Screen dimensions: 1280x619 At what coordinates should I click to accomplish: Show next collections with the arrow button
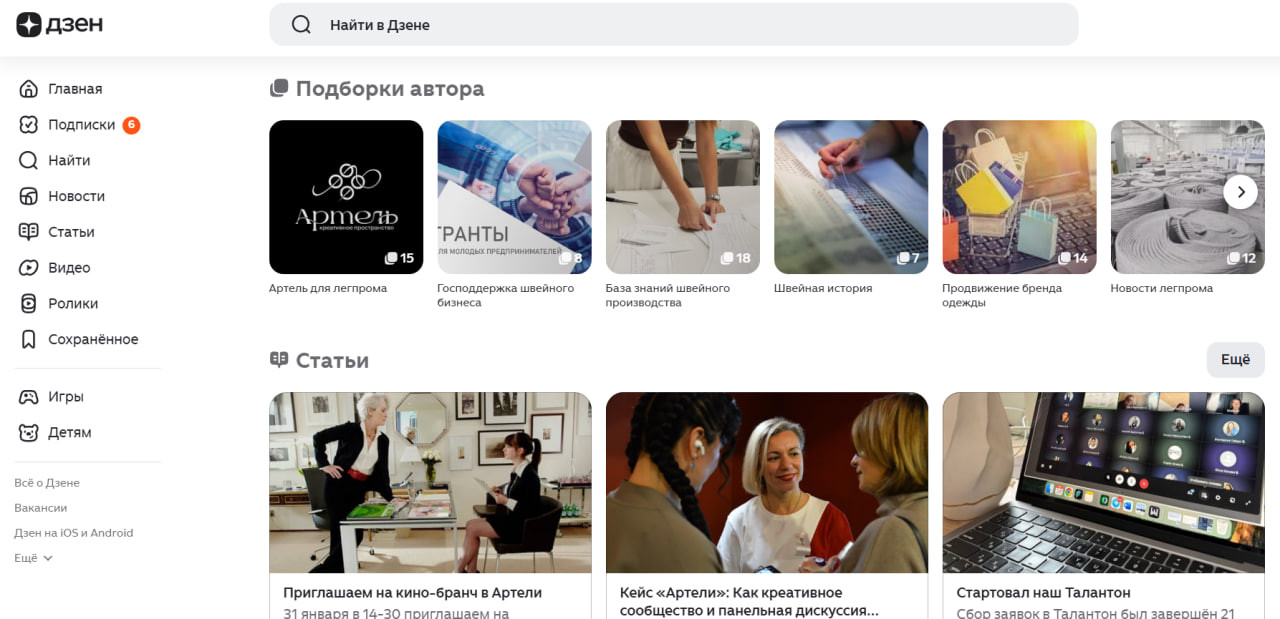click(x=1241, y=191)
